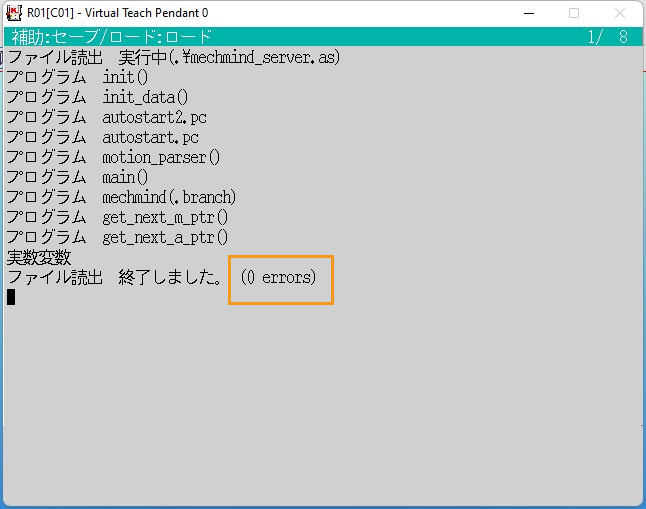Select the 'get_next_a_ptr()' program line
The image size is (646, 509).
117,237
